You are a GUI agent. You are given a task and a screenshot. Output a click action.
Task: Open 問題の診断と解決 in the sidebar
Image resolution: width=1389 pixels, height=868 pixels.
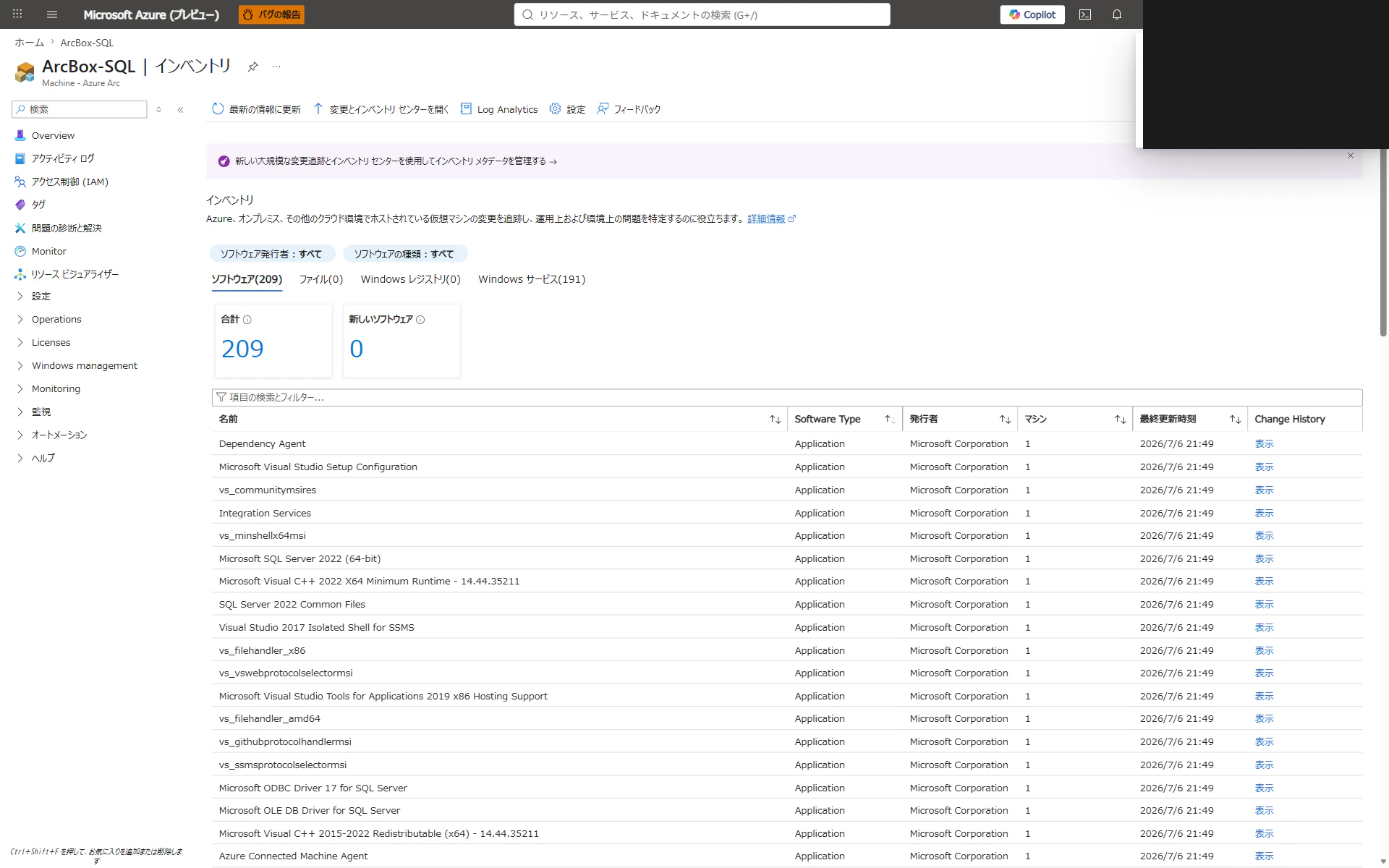coord(67,228)
